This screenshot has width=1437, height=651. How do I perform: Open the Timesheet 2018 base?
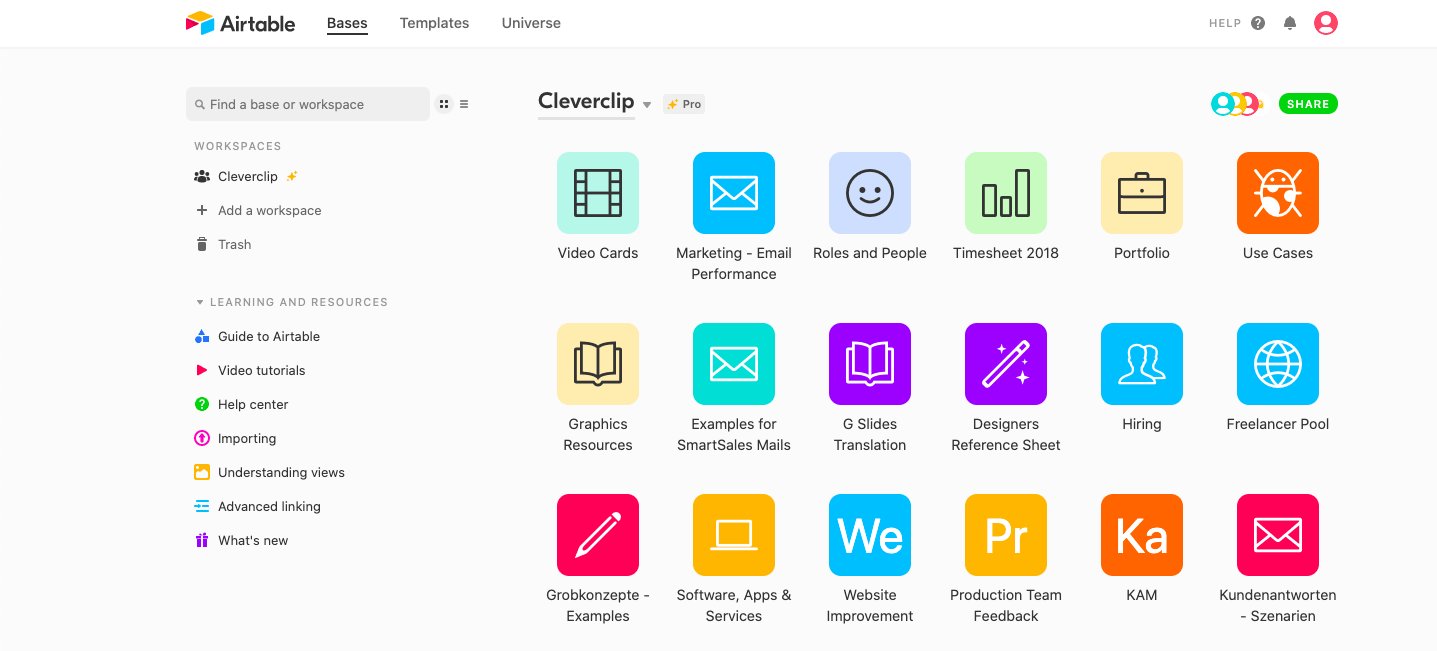pos(1006,193)
